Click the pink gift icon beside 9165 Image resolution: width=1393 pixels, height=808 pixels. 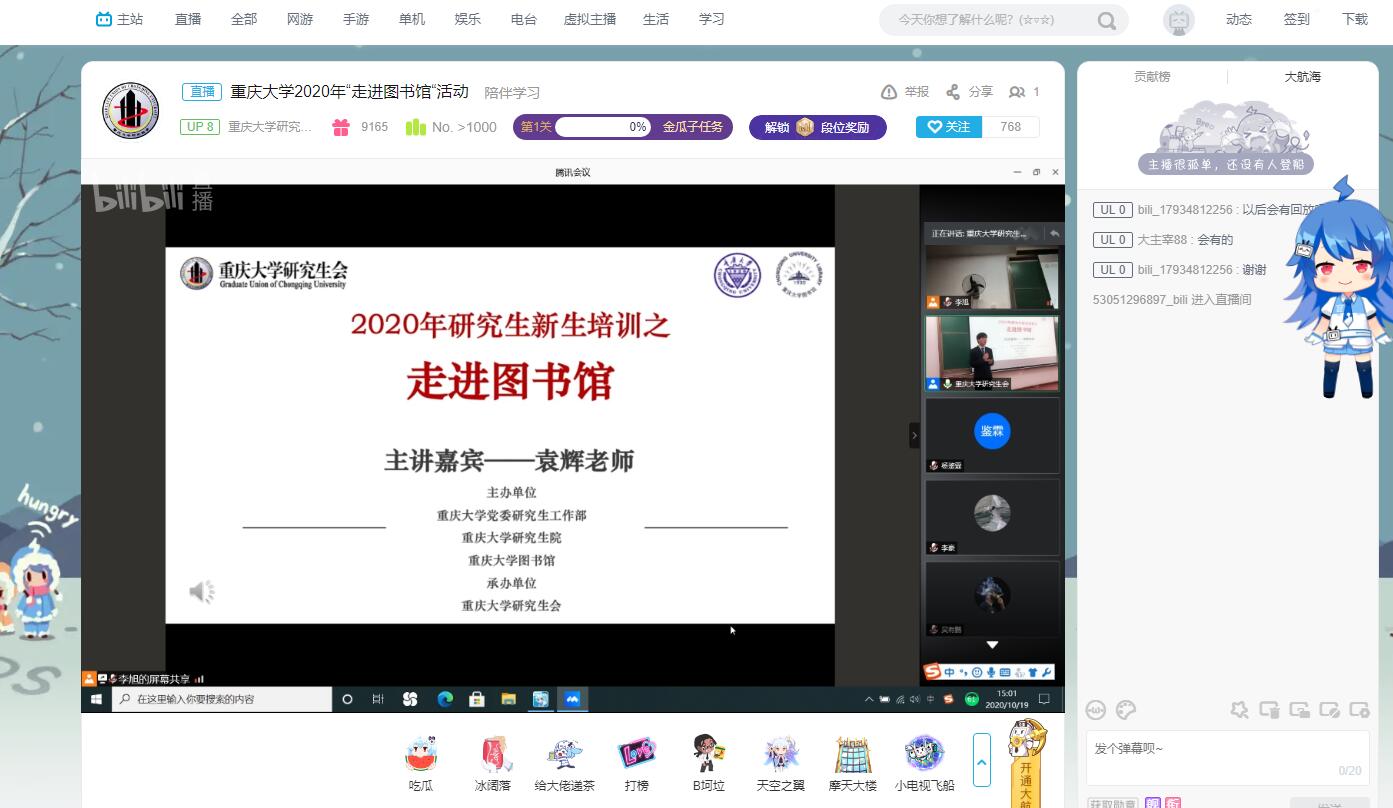tap(342, 127)
